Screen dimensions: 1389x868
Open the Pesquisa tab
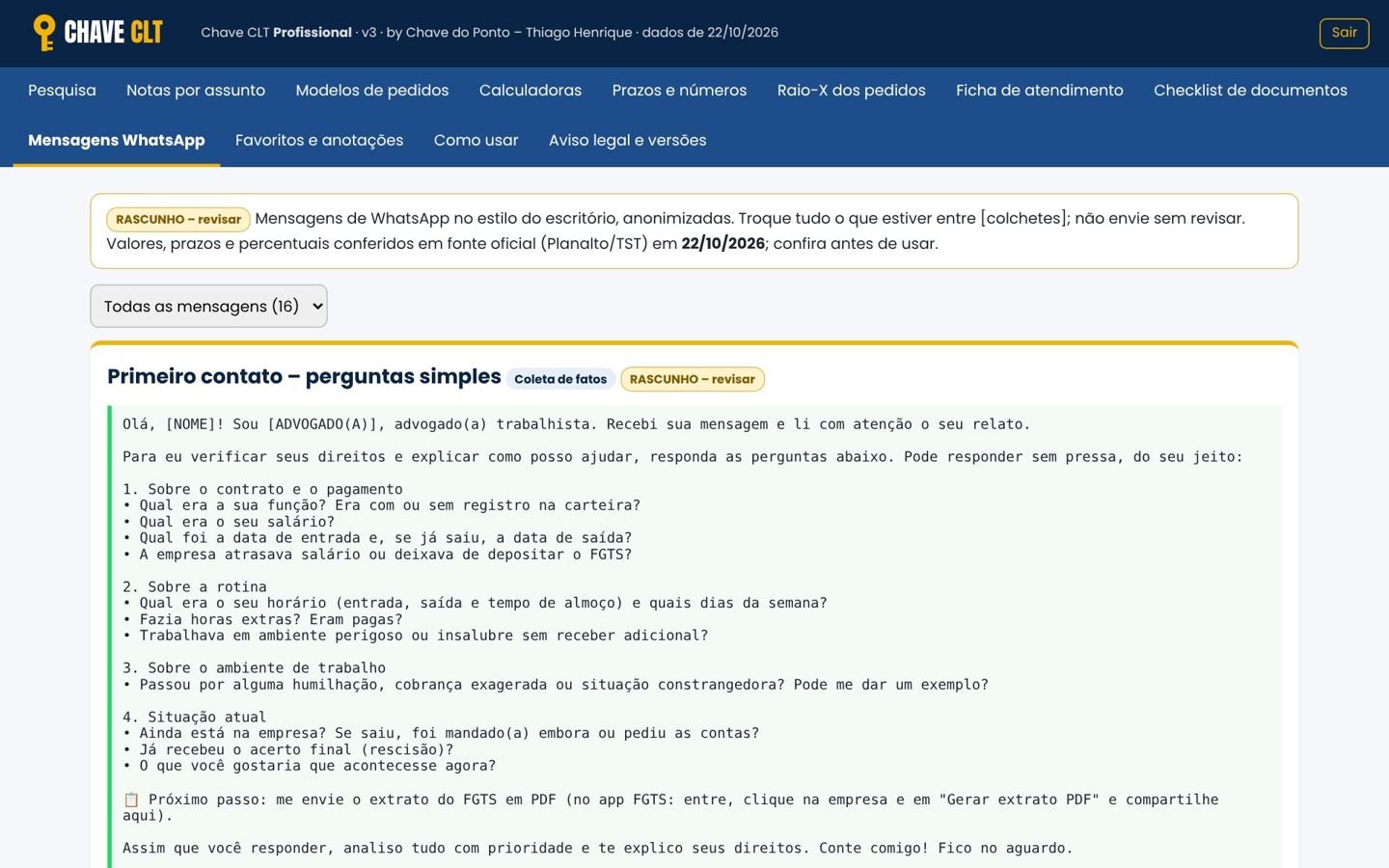click(62, 91)
